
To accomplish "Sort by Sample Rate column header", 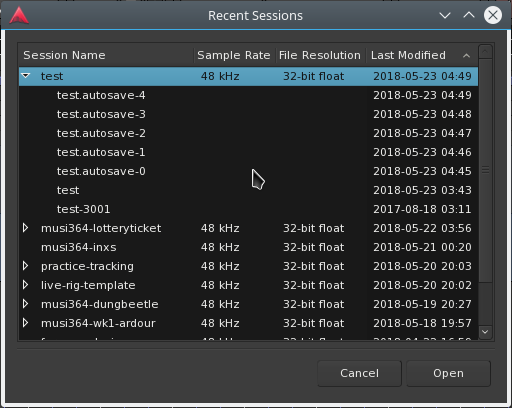I will click(x=234, y=55).
